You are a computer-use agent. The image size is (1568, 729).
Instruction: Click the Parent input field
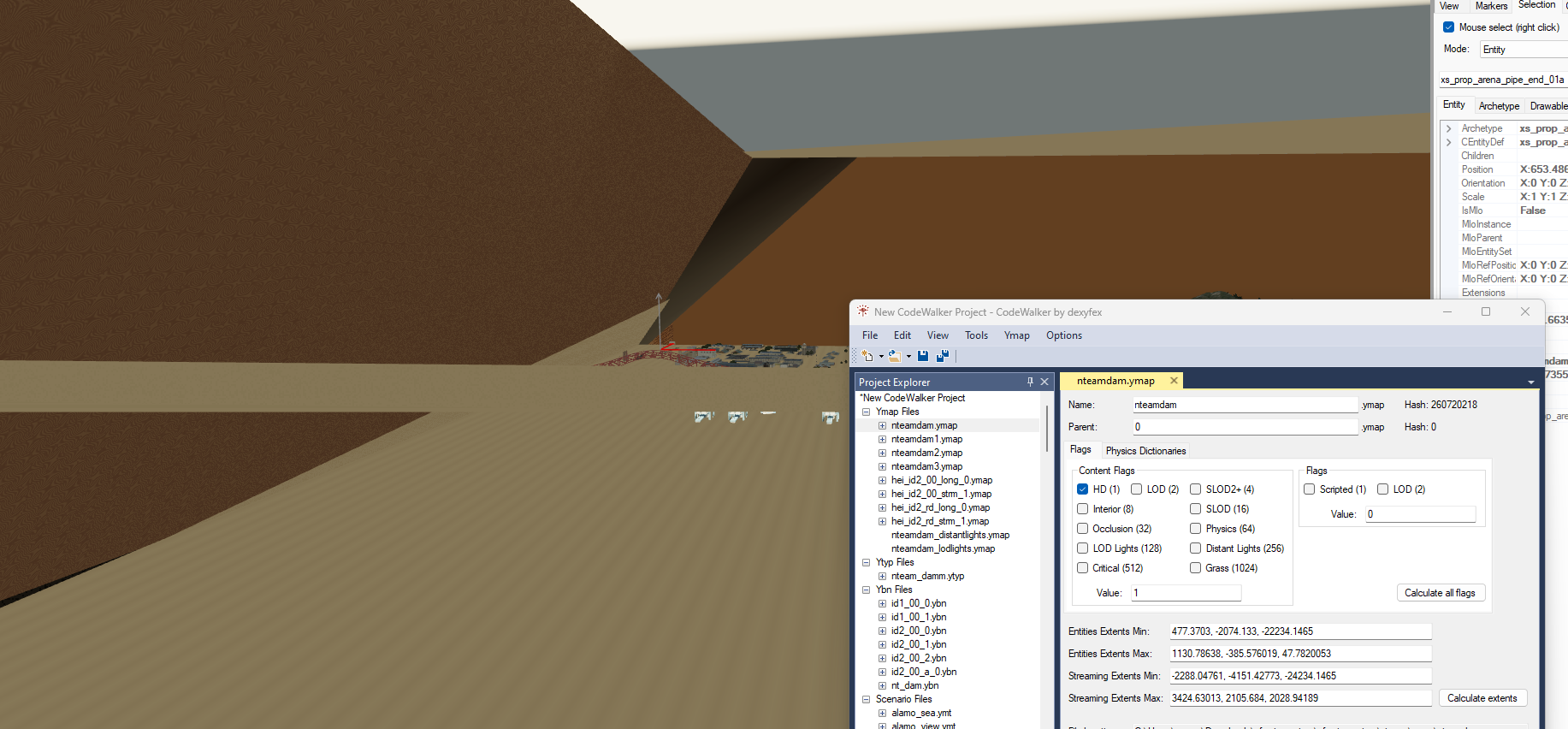pos(1246,427)
